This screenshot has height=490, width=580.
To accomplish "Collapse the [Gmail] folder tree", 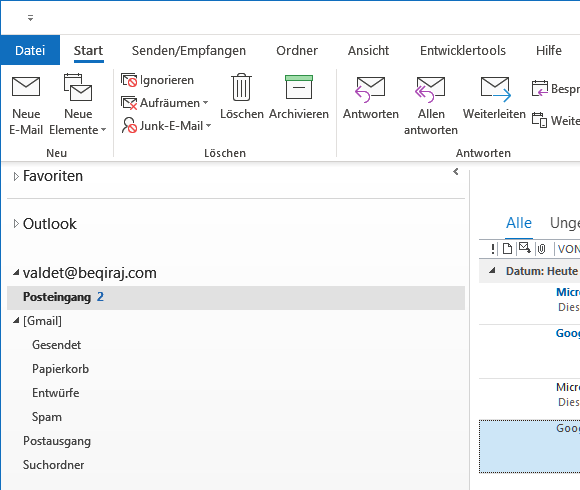I will [16, 321].
